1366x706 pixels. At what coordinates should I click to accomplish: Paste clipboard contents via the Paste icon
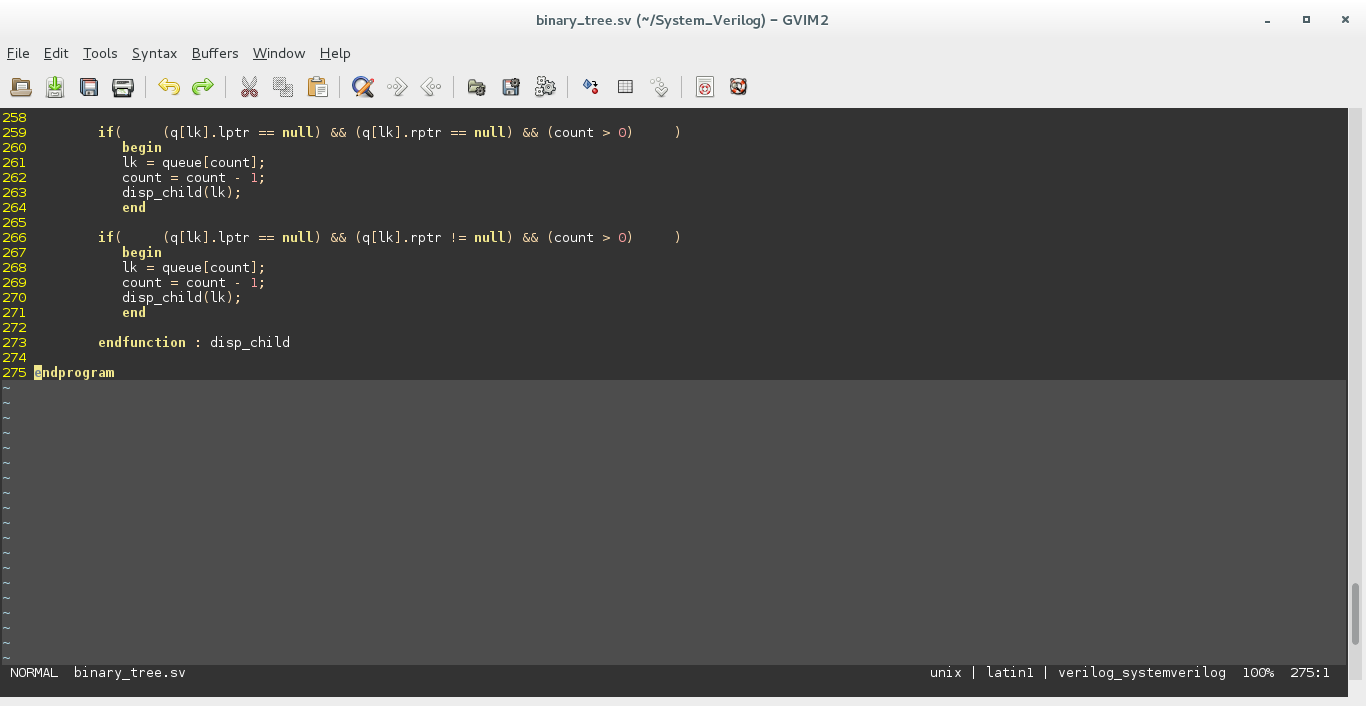(x=317, y=87)
